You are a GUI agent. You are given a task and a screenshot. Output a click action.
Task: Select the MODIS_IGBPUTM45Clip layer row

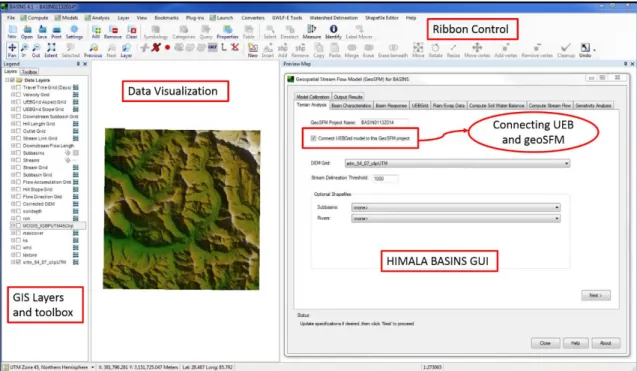(48, 226)
